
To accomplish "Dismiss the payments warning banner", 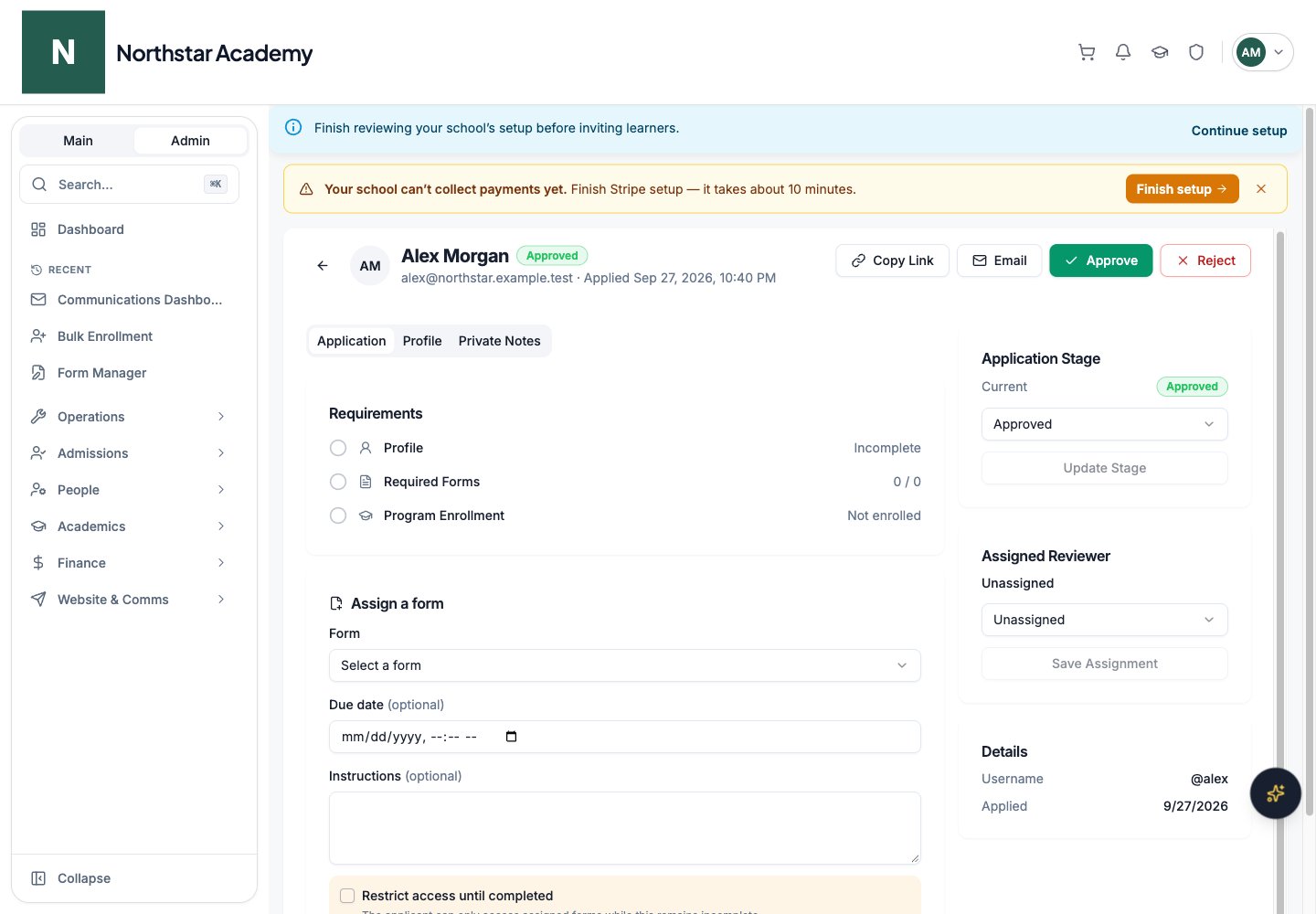I will [x=1261, y=189].
